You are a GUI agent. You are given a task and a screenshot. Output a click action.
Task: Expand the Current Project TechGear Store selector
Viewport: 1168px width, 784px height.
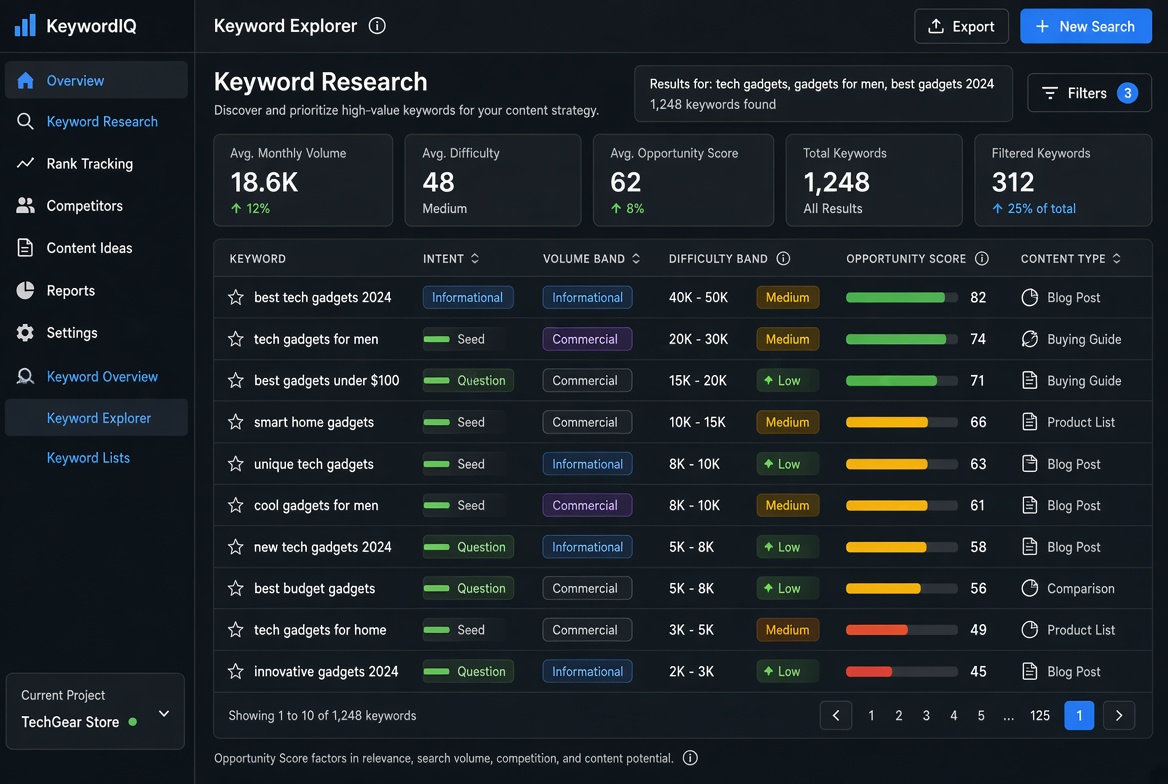click(x=95, y=711)
